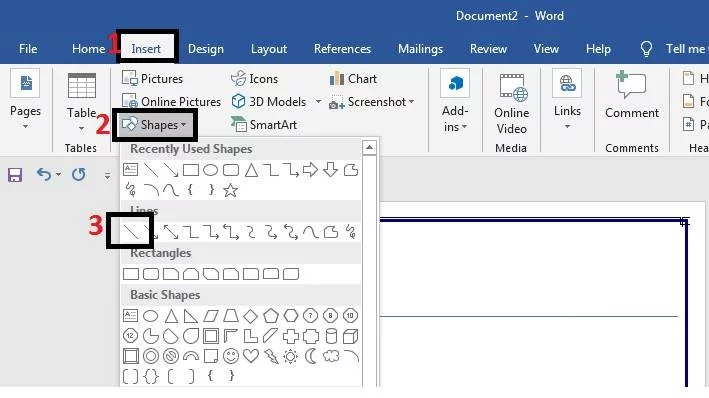Select the Curved Double-Arrow Connector in Lines
Screen dimensions: 709x398
(x=291, y=232)
